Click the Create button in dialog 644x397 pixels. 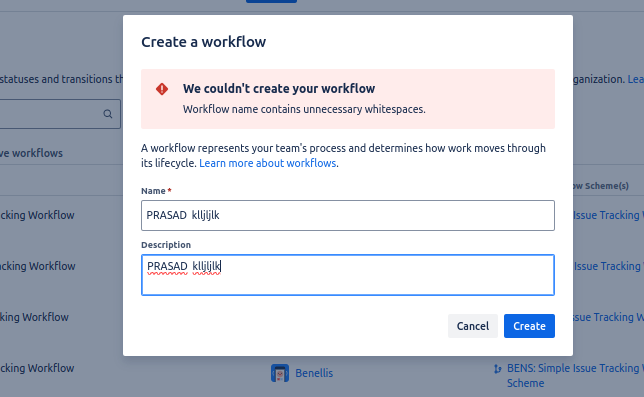[529, 326]
